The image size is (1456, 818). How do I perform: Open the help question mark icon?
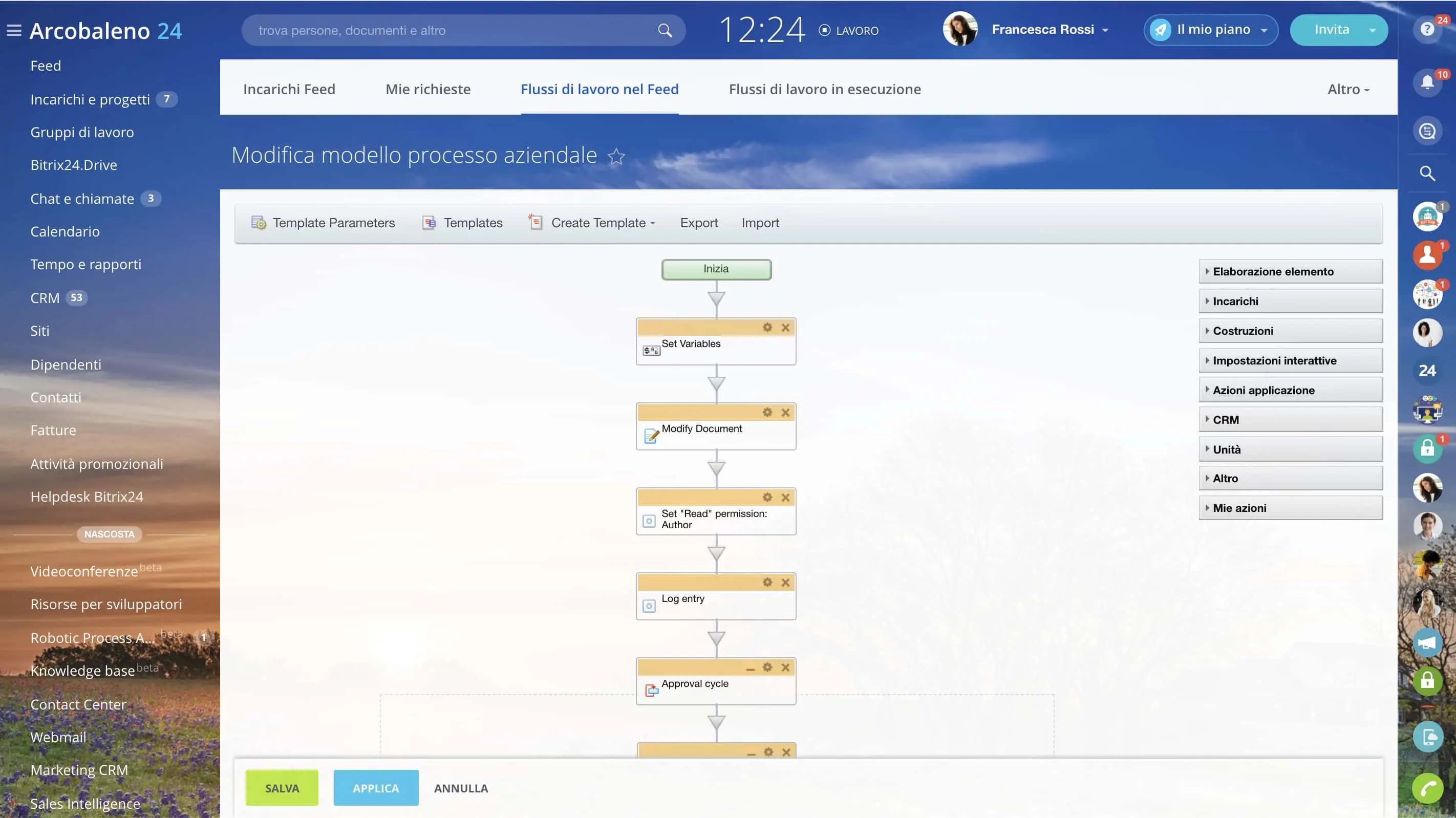point(1427,29)
